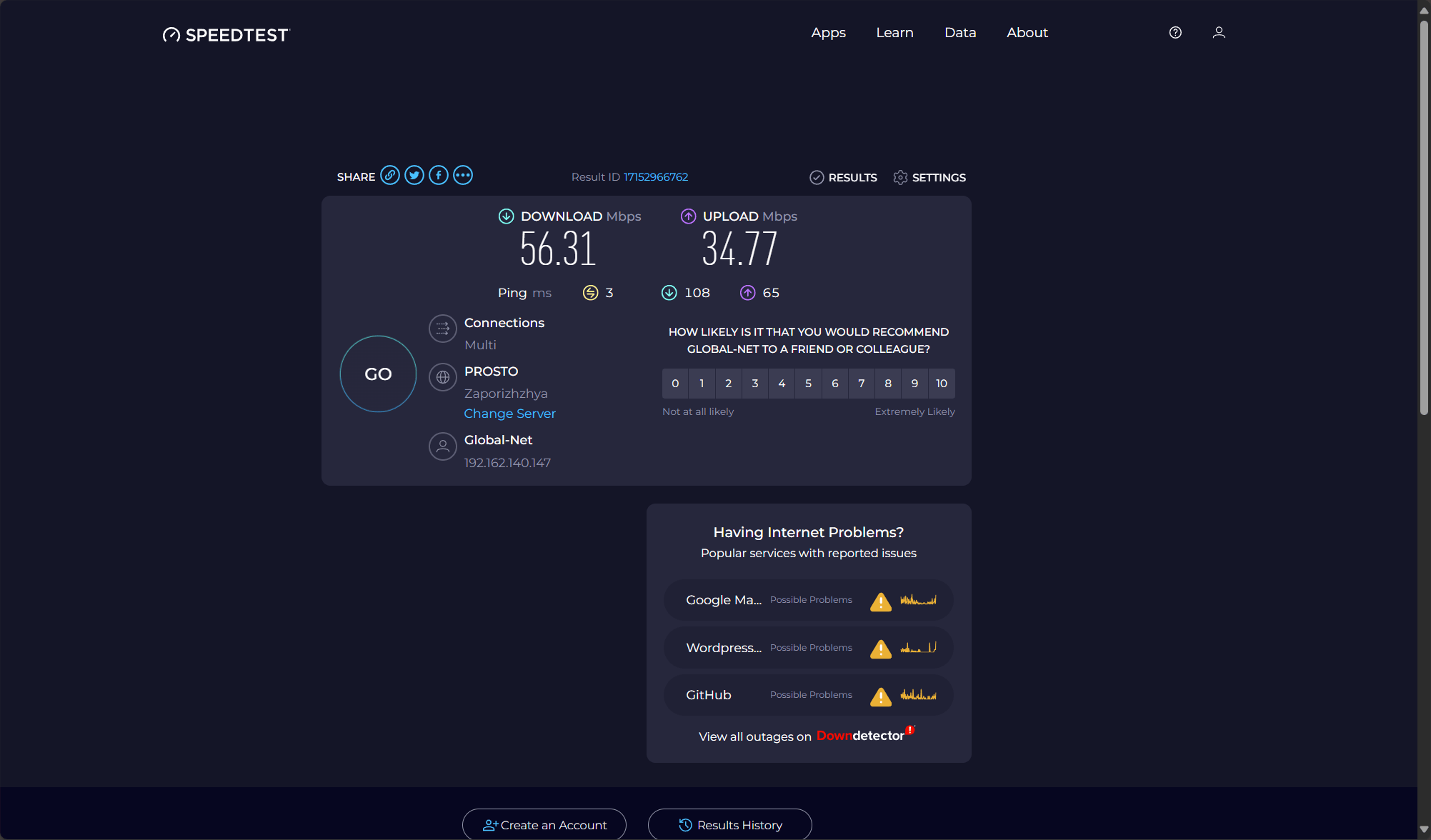This screenshot has width=1431, height=840.
Task: Rate recommendation score 0
Action: pyautogui.click(x=675, y=384)
